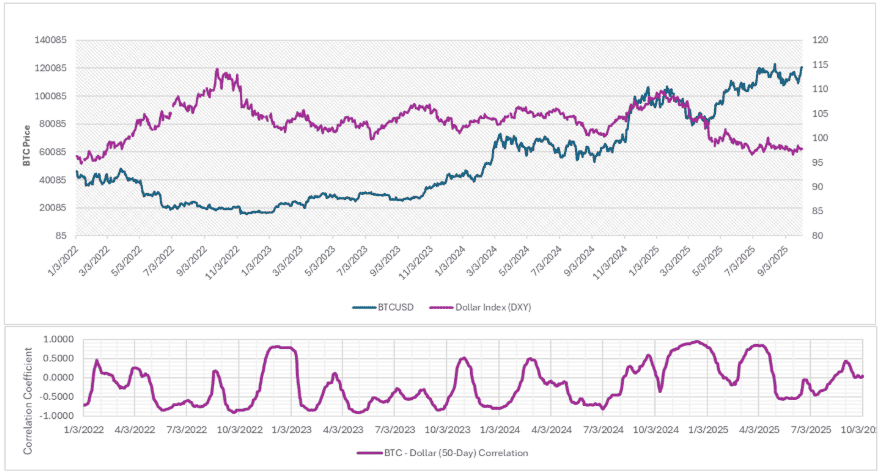Click the BTCUSD legend entry

(383, 307)
